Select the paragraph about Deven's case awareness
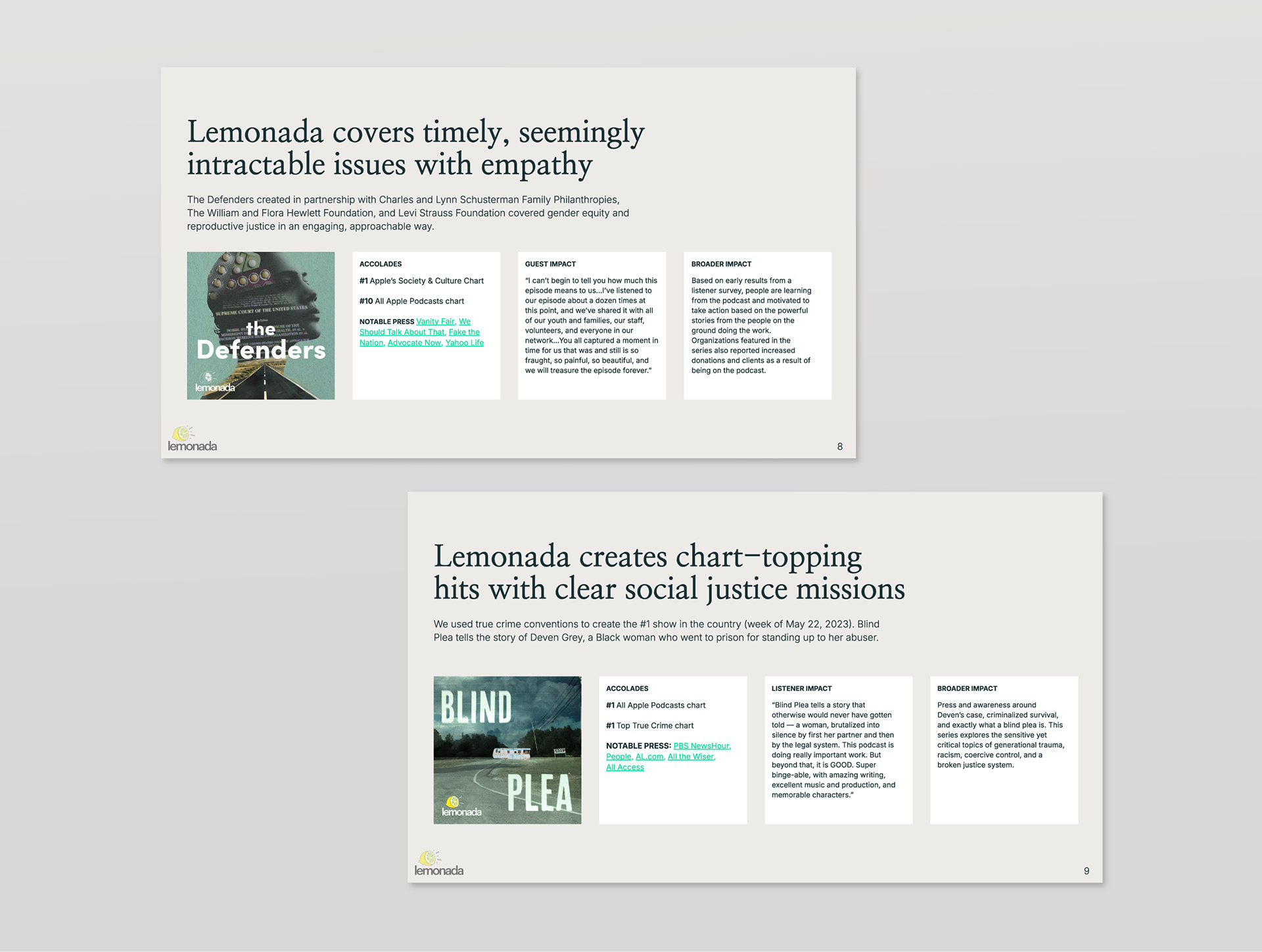 1001,735
